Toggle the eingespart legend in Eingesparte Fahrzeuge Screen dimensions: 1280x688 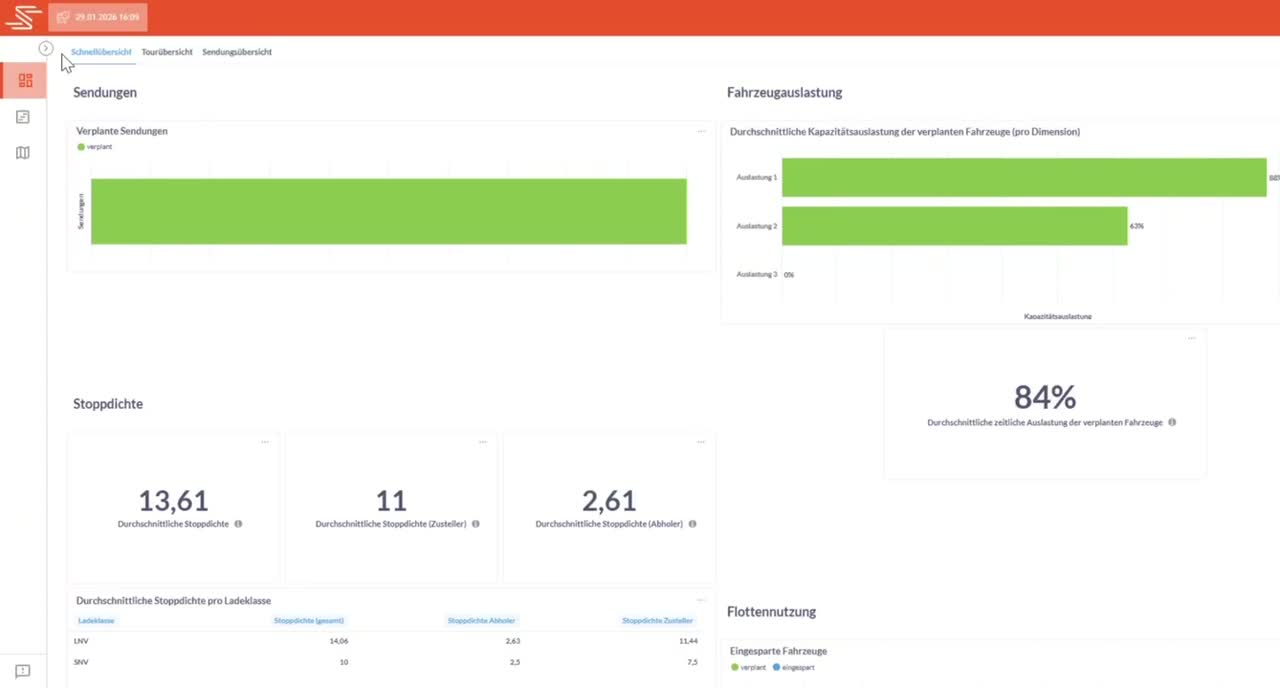coord(794,667)
